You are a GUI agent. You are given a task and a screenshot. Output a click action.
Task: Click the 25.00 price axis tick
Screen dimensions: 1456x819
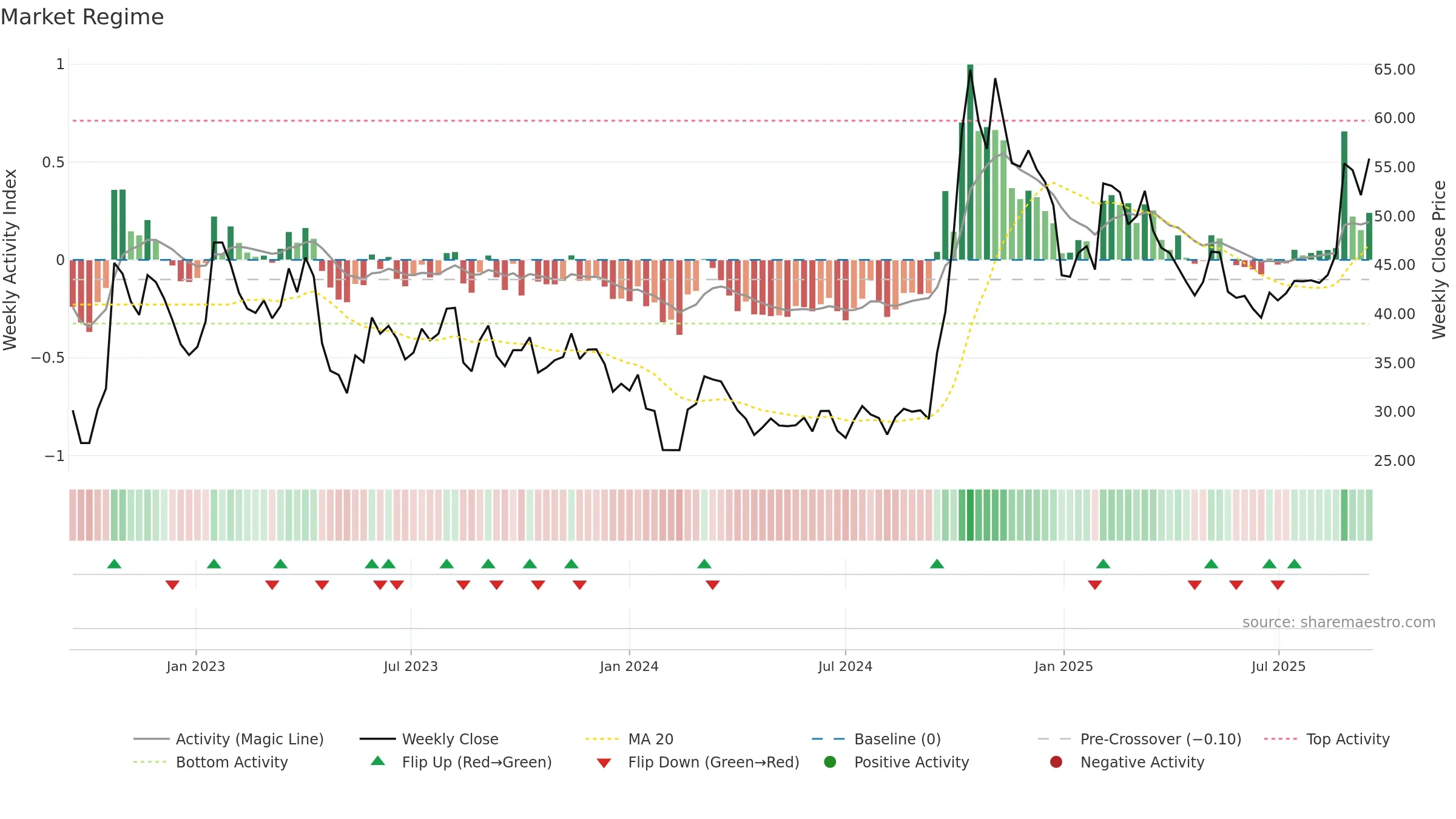1395,460
